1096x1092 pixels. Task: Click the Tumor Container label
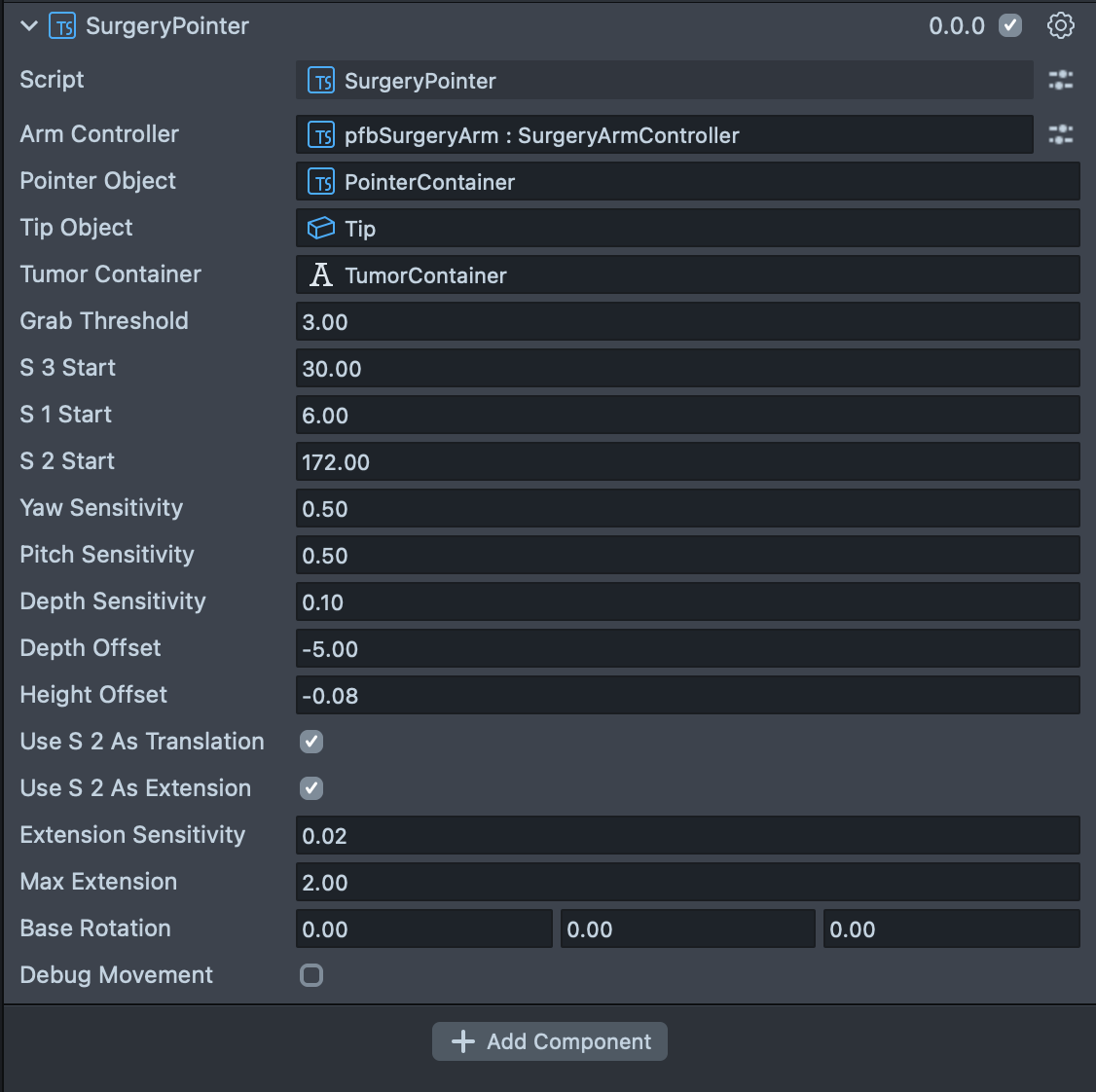[110, 274]
